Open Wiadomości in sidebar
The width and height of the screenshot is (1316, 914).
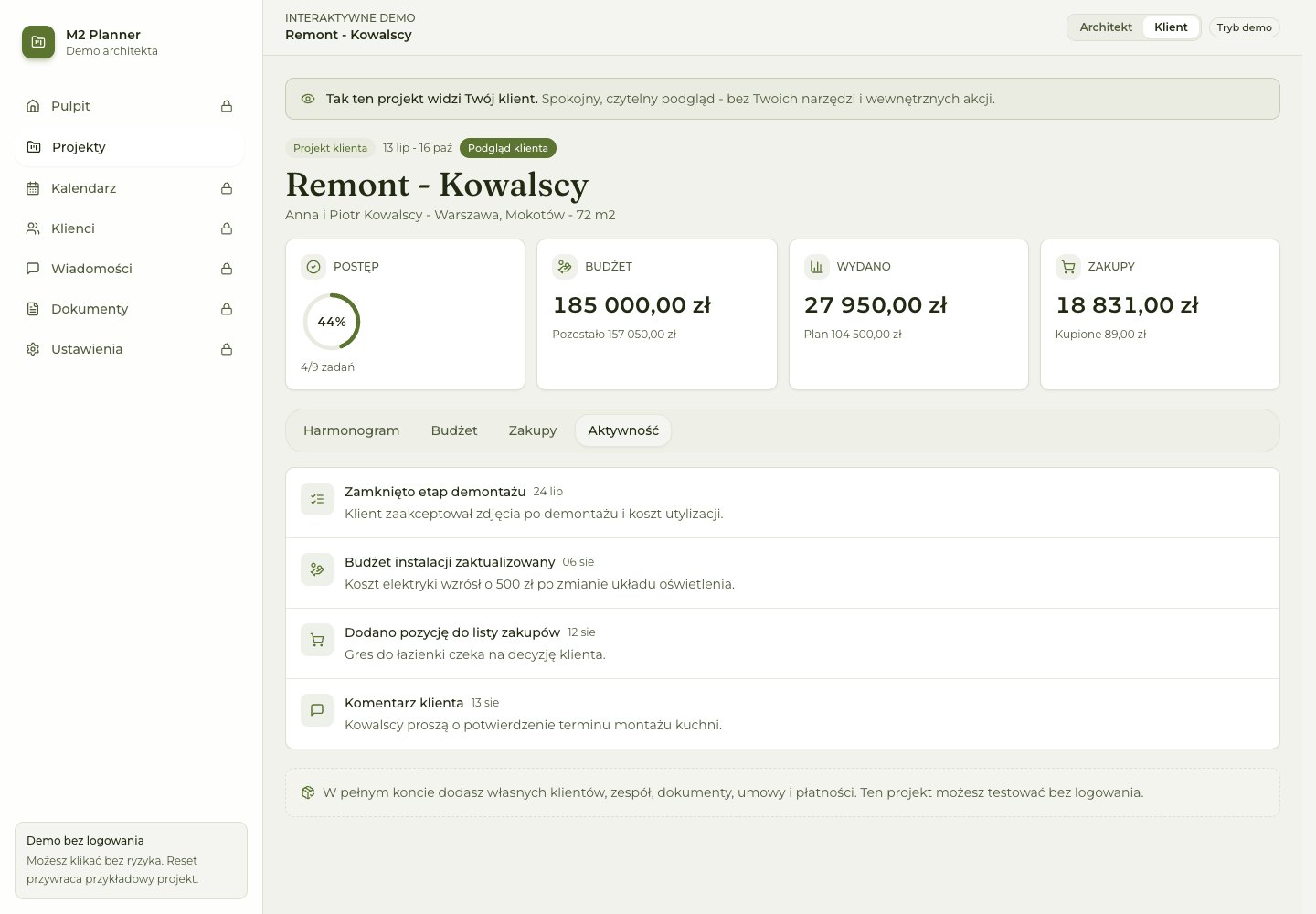129,269
